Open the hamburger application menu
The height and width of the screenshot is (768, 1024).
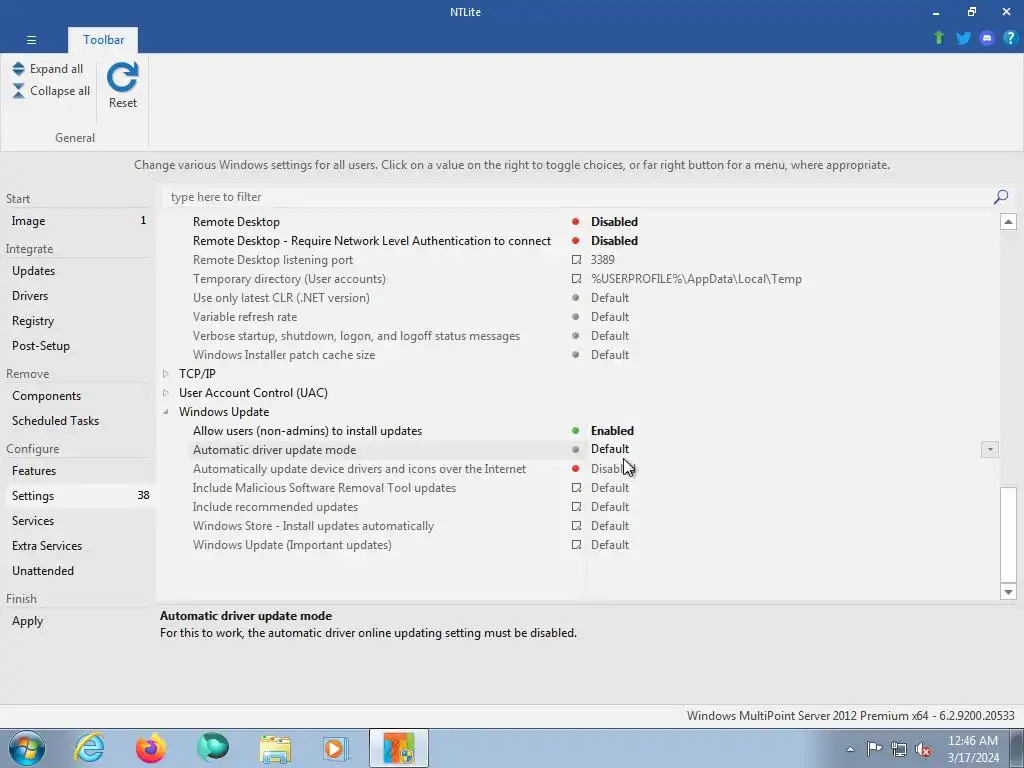click(x=31, y=40)
